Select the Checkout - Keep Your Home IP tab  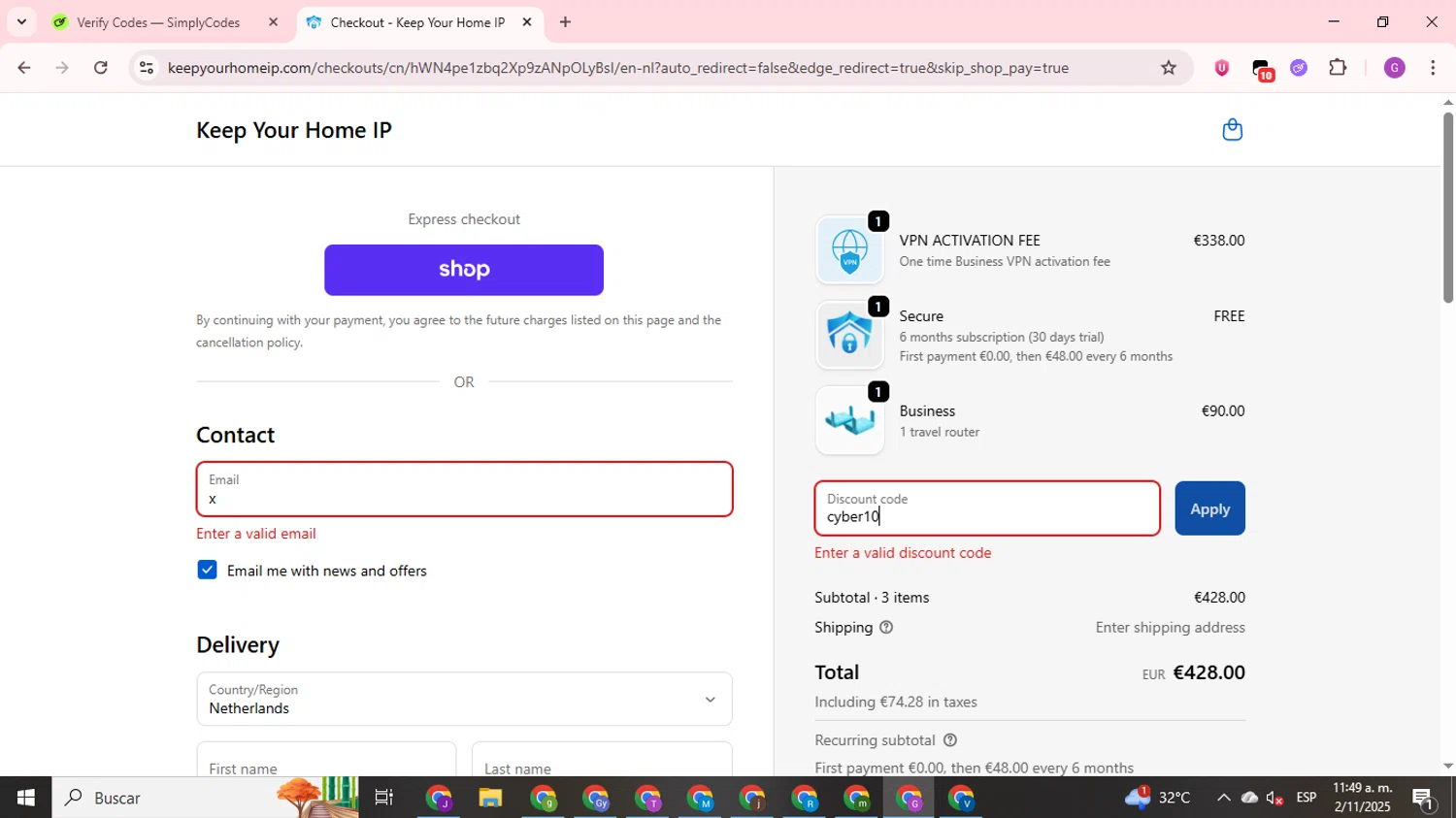click(417, 22)
